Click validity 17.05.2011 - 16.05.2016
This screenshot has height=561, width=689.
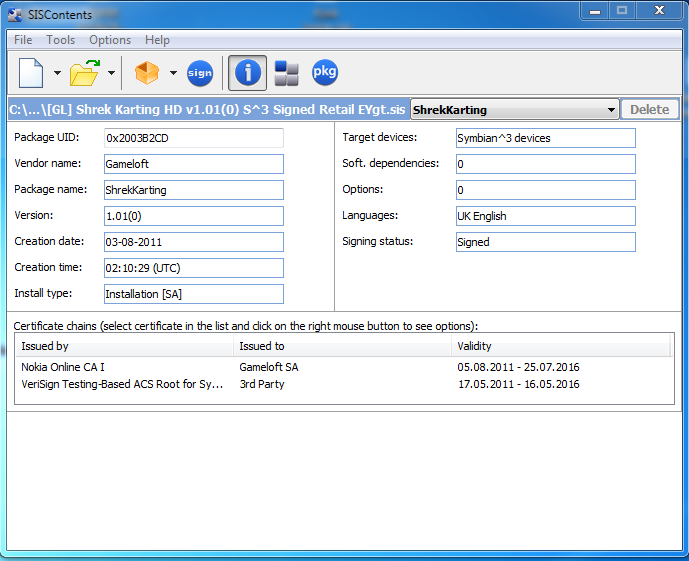coord(519,384)
